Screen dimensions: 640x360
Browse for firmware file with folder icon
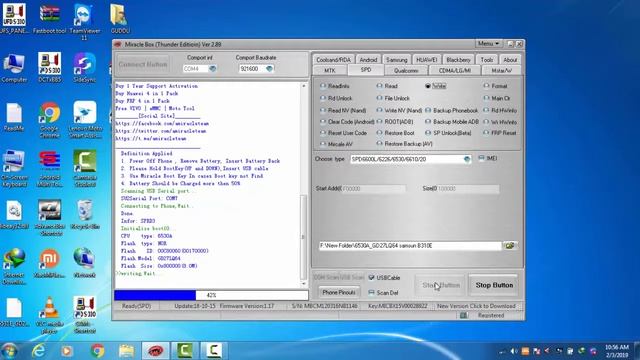coord(510,246)
